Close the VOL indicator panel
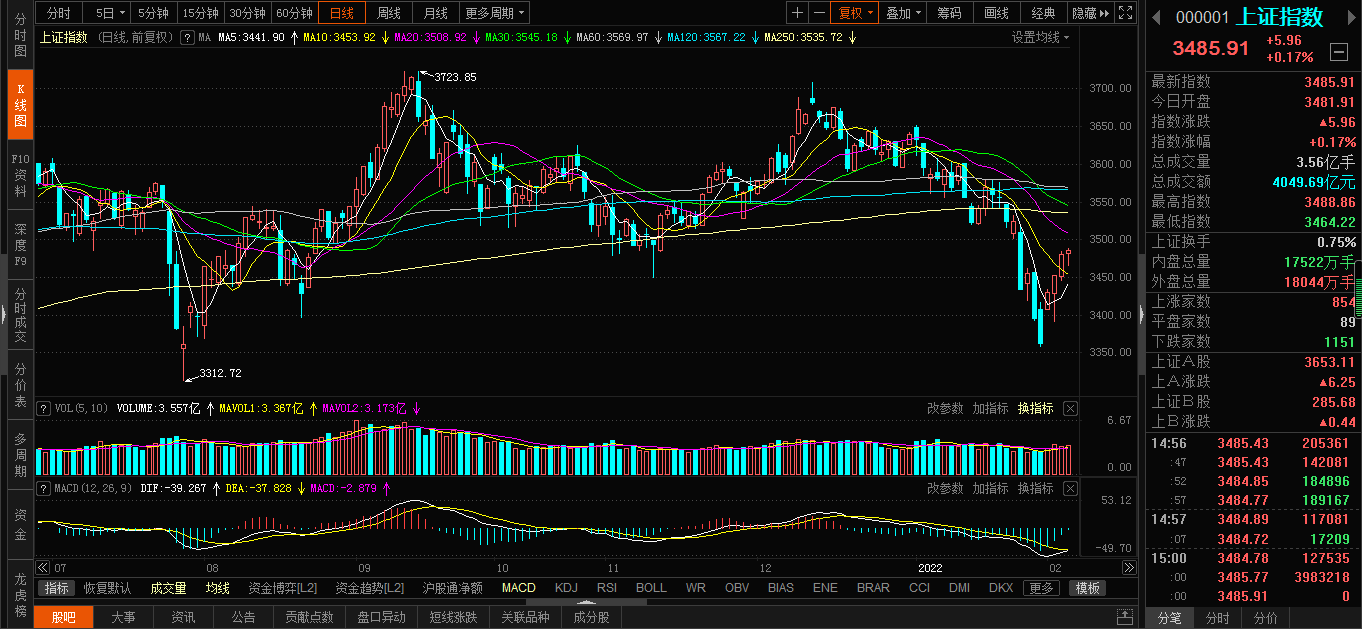 (1070, 408)
